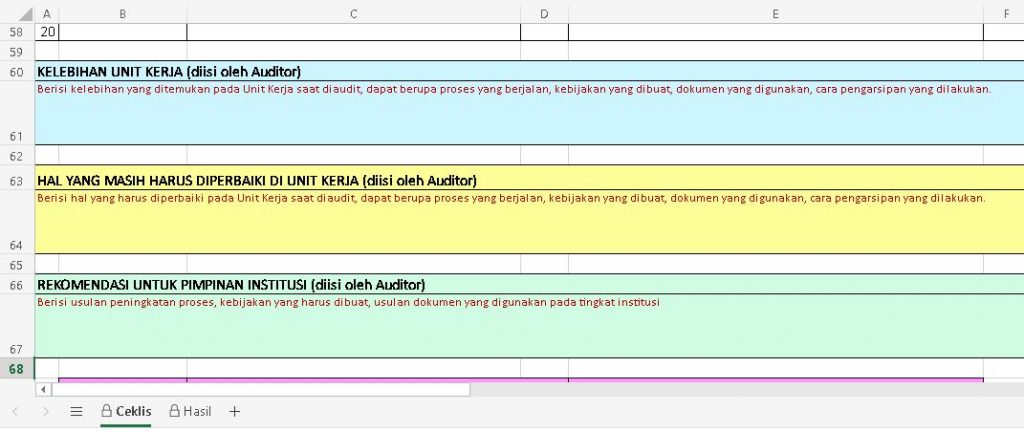Select the Ceklis sheet tab

[126, 411]
